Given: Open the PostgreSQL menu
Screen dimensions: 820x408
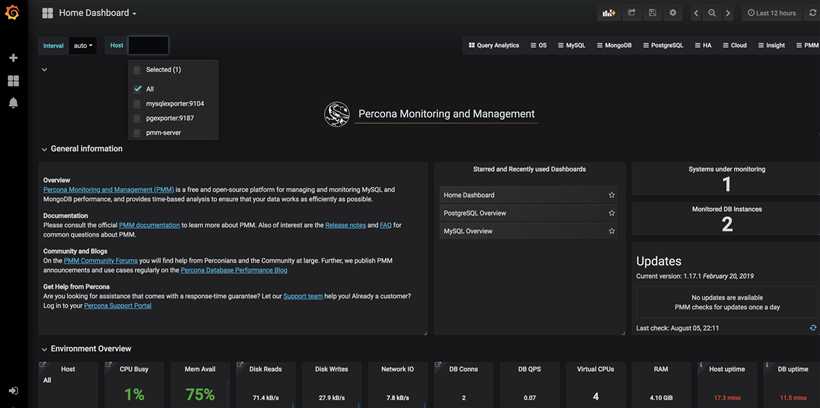Looking at the screenshot, I should pos(663,46).
